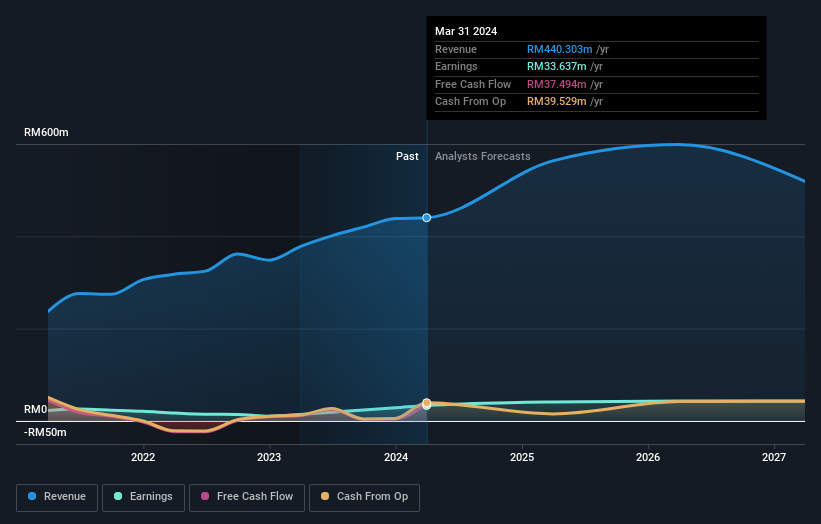This screenshot has height=524, width=821.
Task: Click the RM600m y-axis label
Action: (46, 132)
